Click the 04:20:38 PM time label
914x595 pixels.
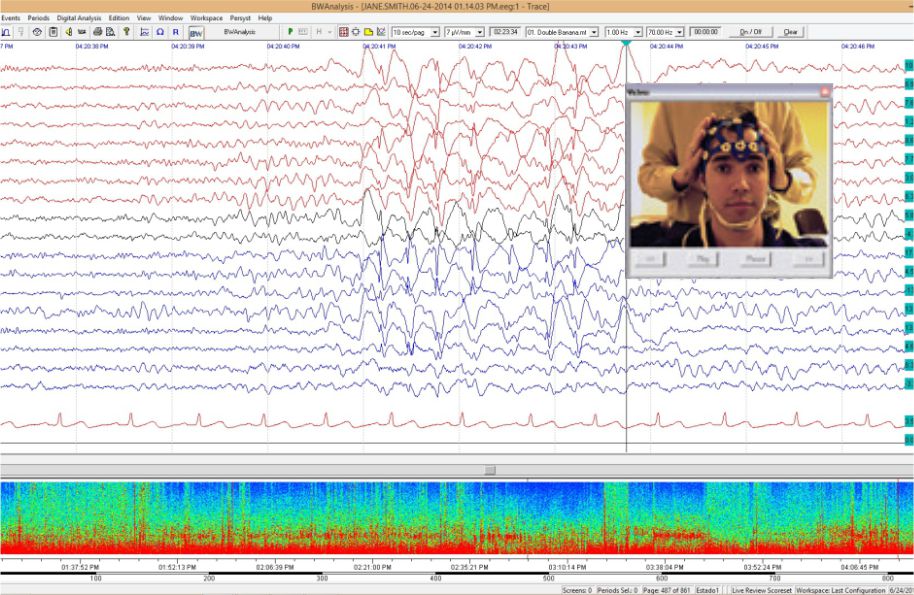point(92,46)
